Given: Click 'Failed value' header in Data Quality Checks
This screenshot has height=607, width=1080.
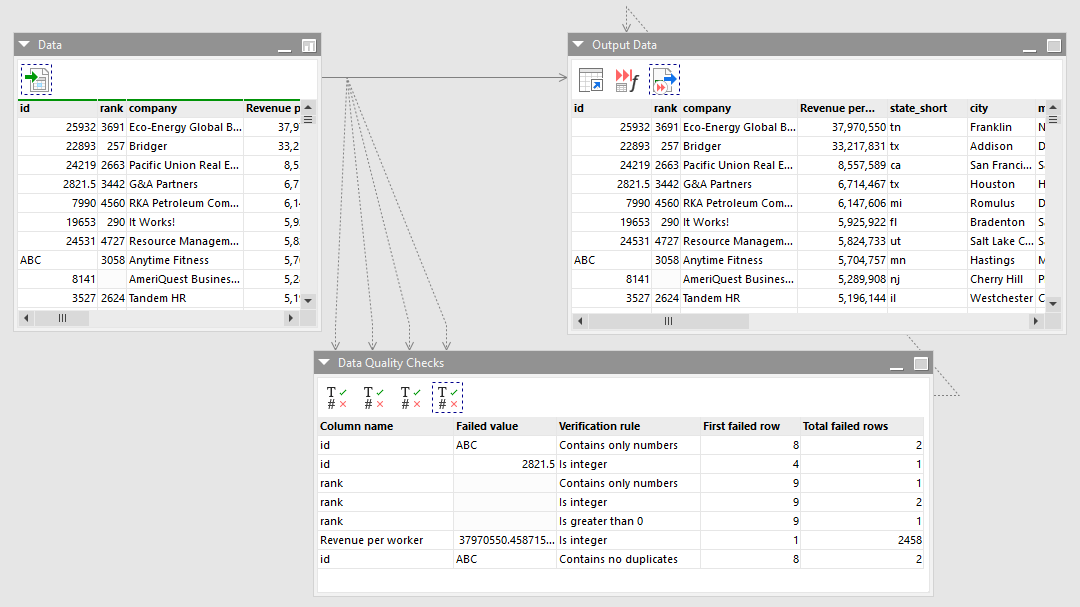Looking at the screenshot, I should click(x=505, y=426).
